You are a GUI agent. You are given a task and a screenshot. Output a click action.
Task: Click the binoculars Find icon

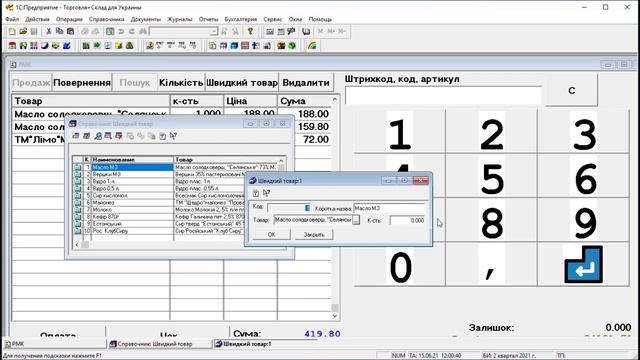[143, 31]
